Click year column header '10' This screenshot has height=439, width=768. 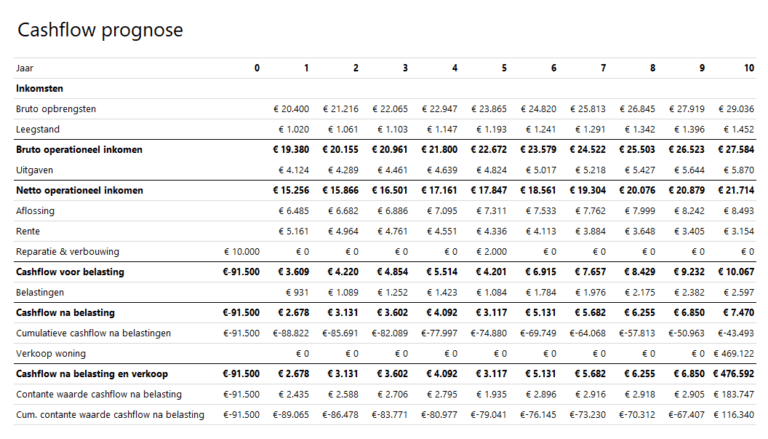(749, 68)
